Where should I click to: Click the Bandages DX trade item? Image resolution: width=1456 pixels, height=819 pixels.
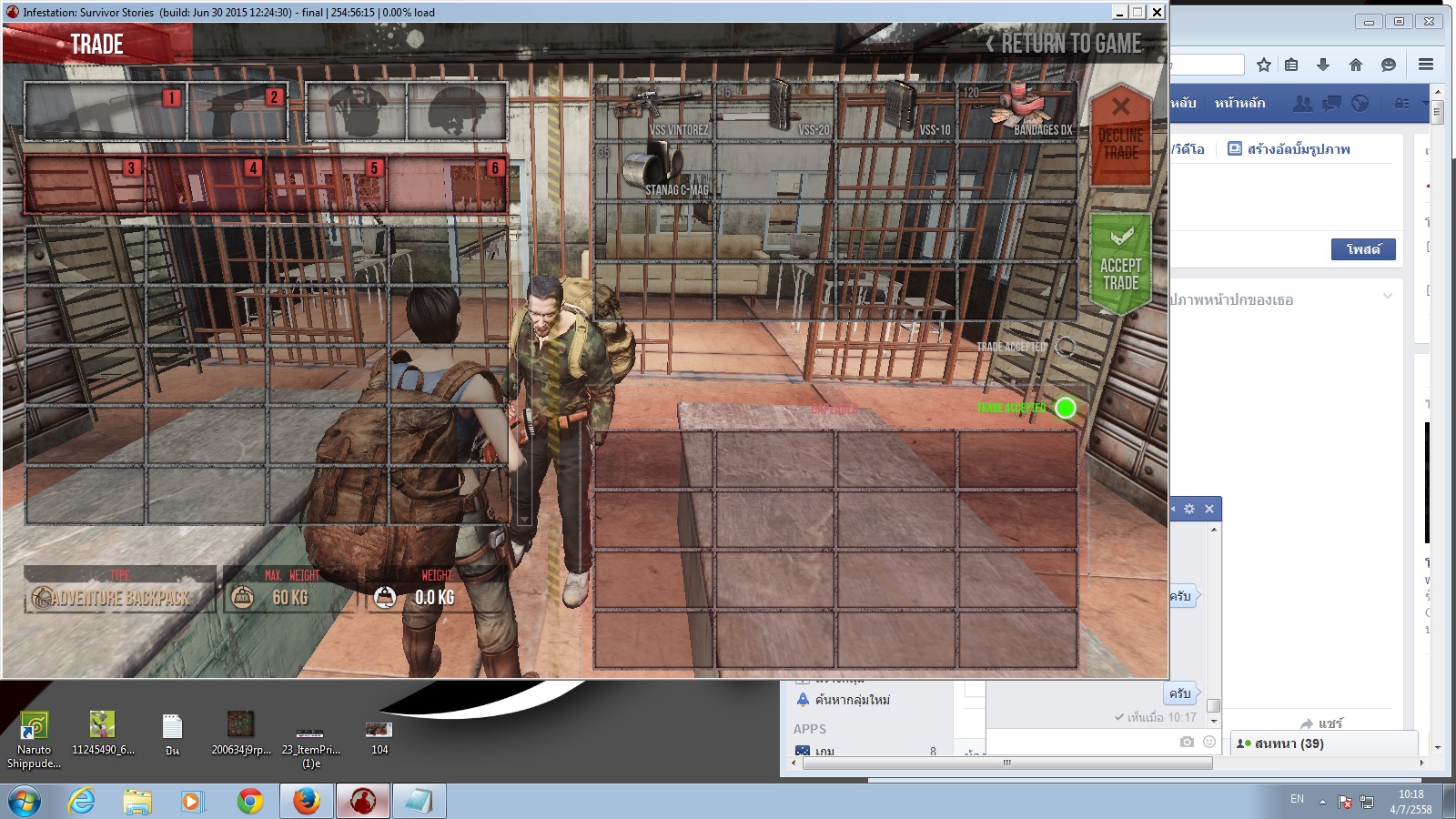(1019, 109)
